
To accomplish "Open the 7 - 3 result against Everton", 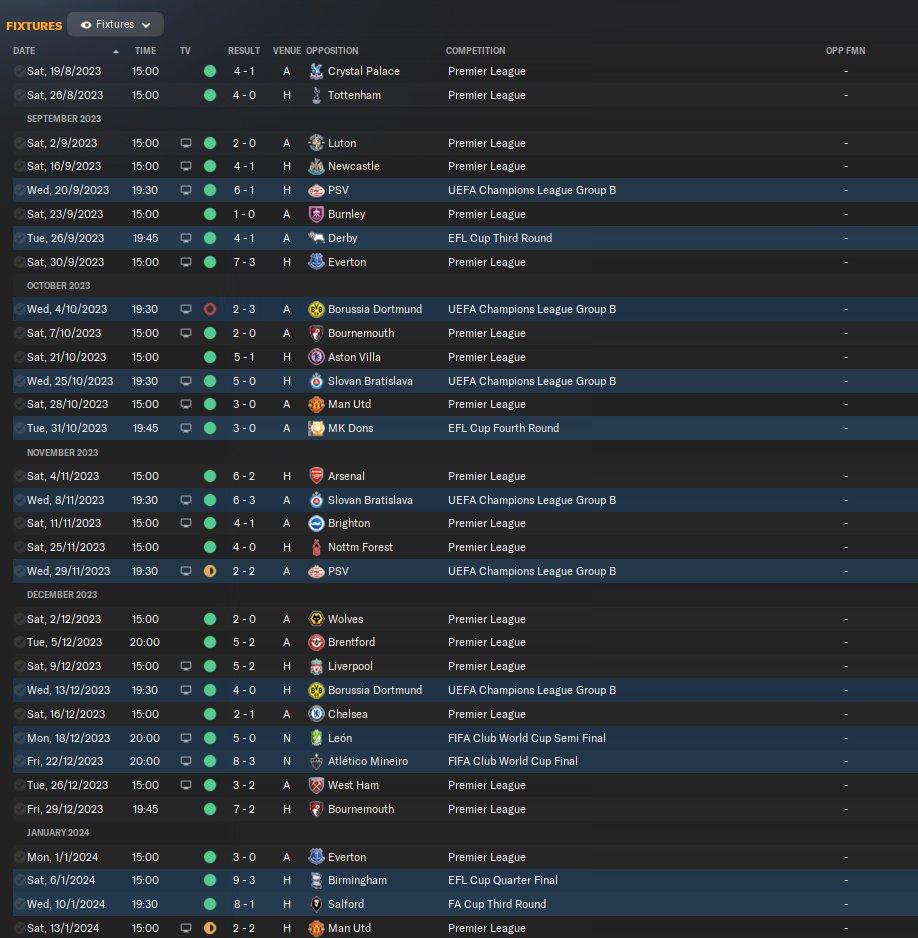I will coord(244,262).
